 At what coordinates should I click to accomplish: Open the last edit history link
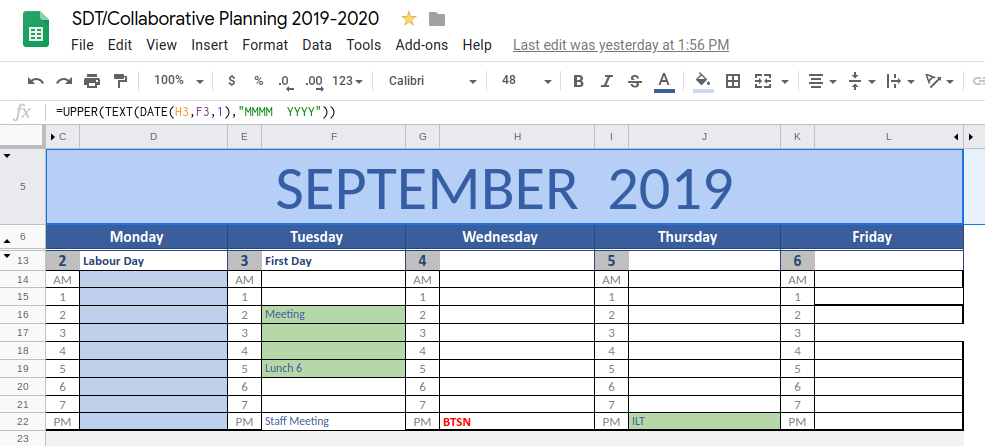620,45
